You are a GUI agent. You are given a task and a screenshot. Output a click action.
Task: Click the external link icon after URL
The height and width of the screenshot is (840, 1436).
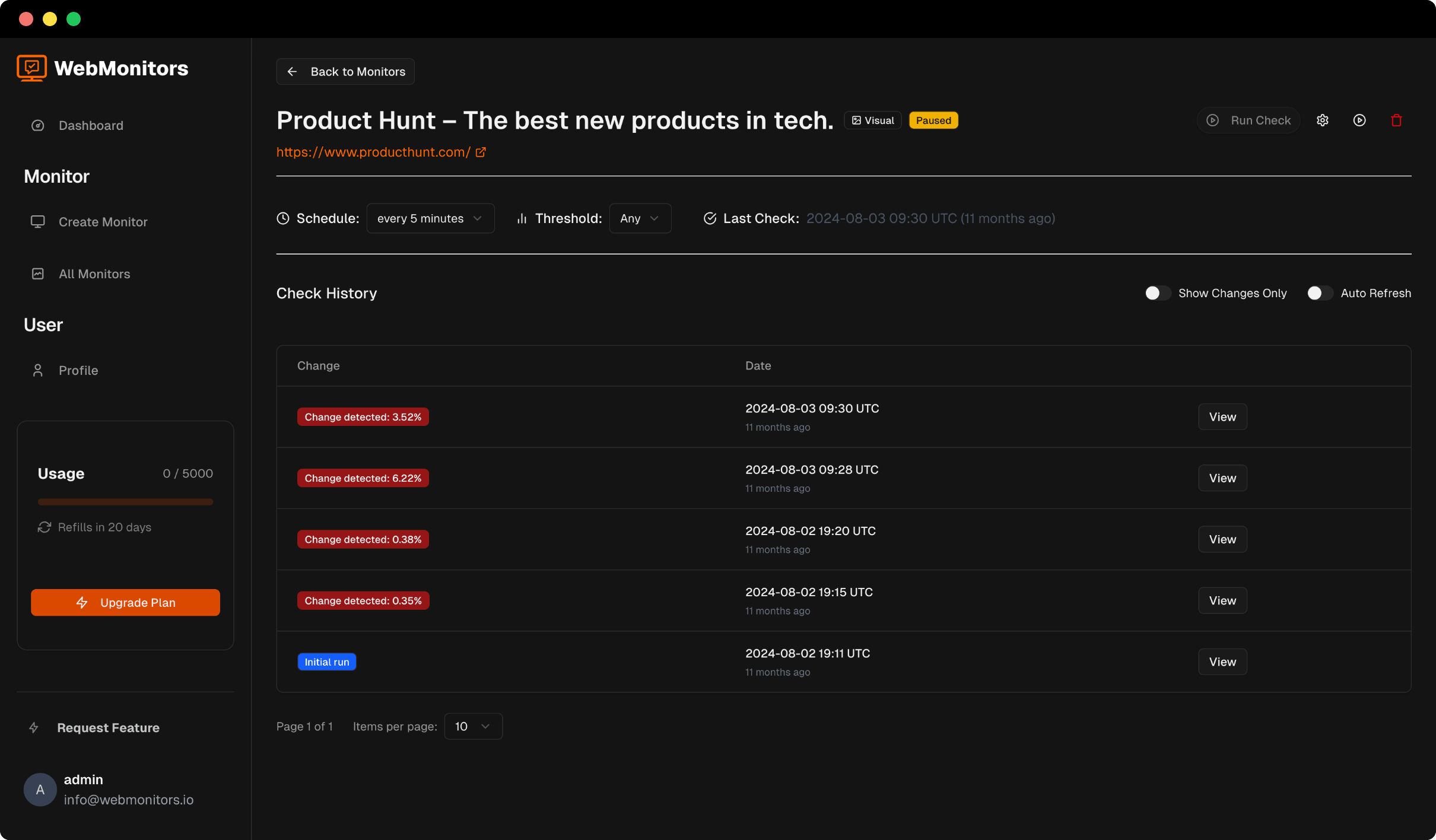pos(481,152)
